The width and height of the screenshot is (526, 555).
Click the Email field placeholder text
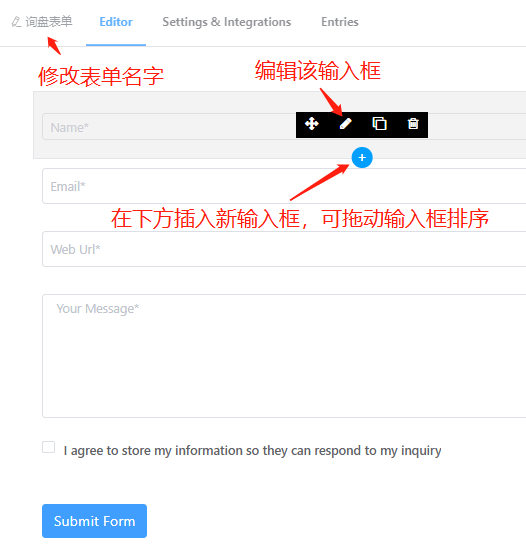pyautogui.click(x=68, y=186)
